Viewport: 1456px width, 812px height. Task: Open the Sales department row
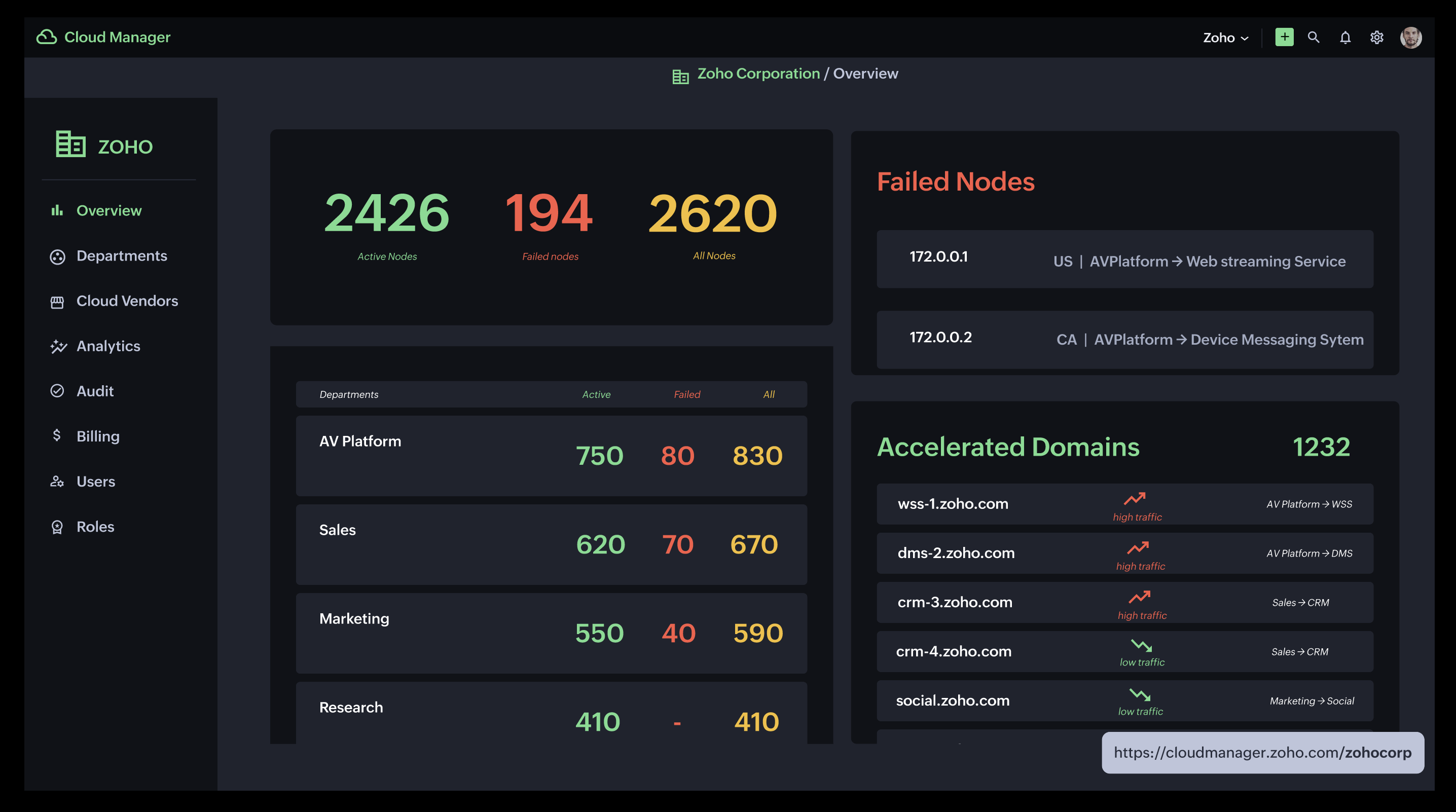point(551,545)
